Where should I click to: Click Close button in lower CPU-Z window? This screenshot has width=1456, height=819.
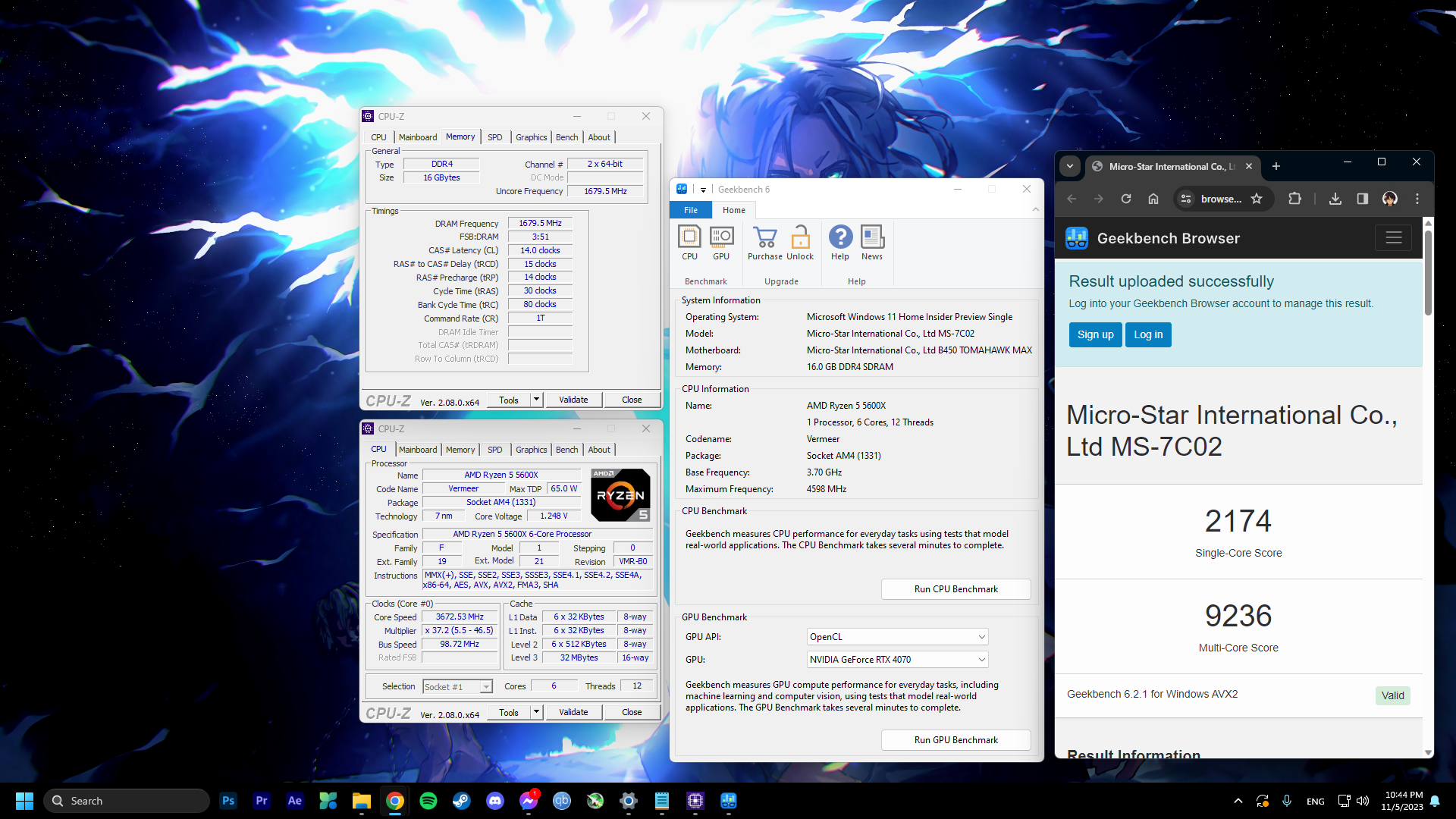[632, 712]
